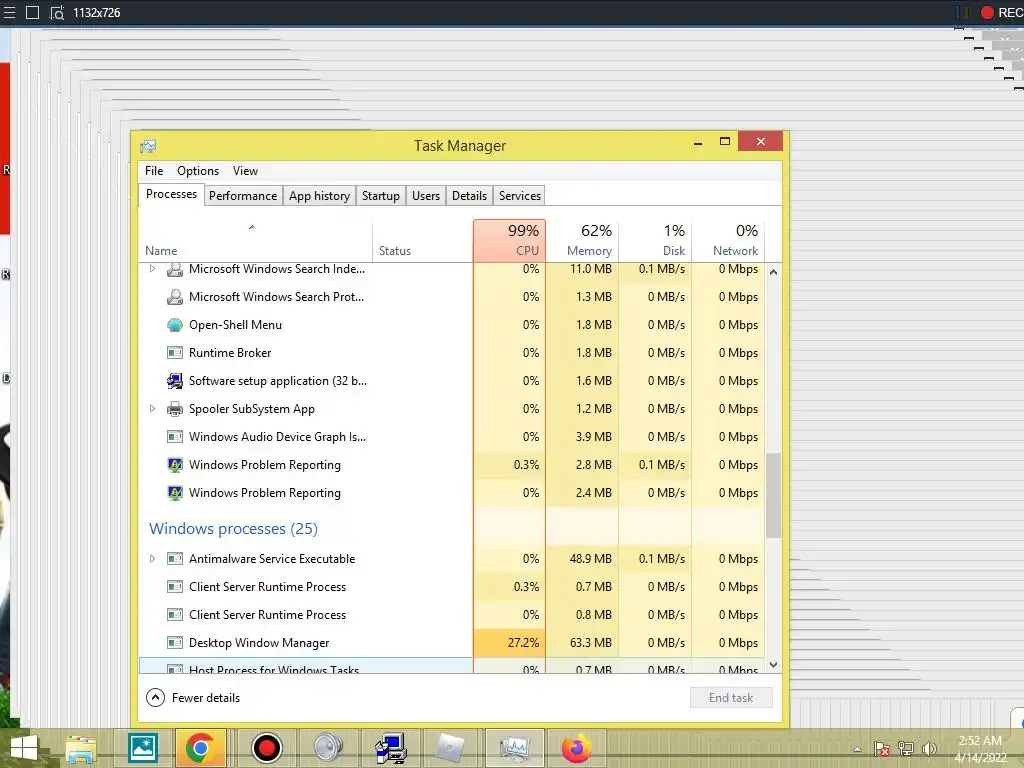Image resolution: width=1024 pixels, height=768 pixels.
Task: Open the Windows Start button
Action: click(24, 748)
